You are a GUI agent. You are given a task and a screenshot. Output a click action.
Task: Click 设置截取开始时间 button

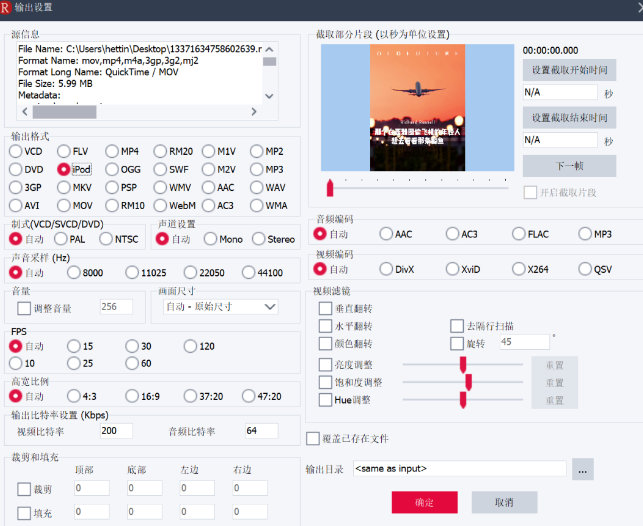569,70
